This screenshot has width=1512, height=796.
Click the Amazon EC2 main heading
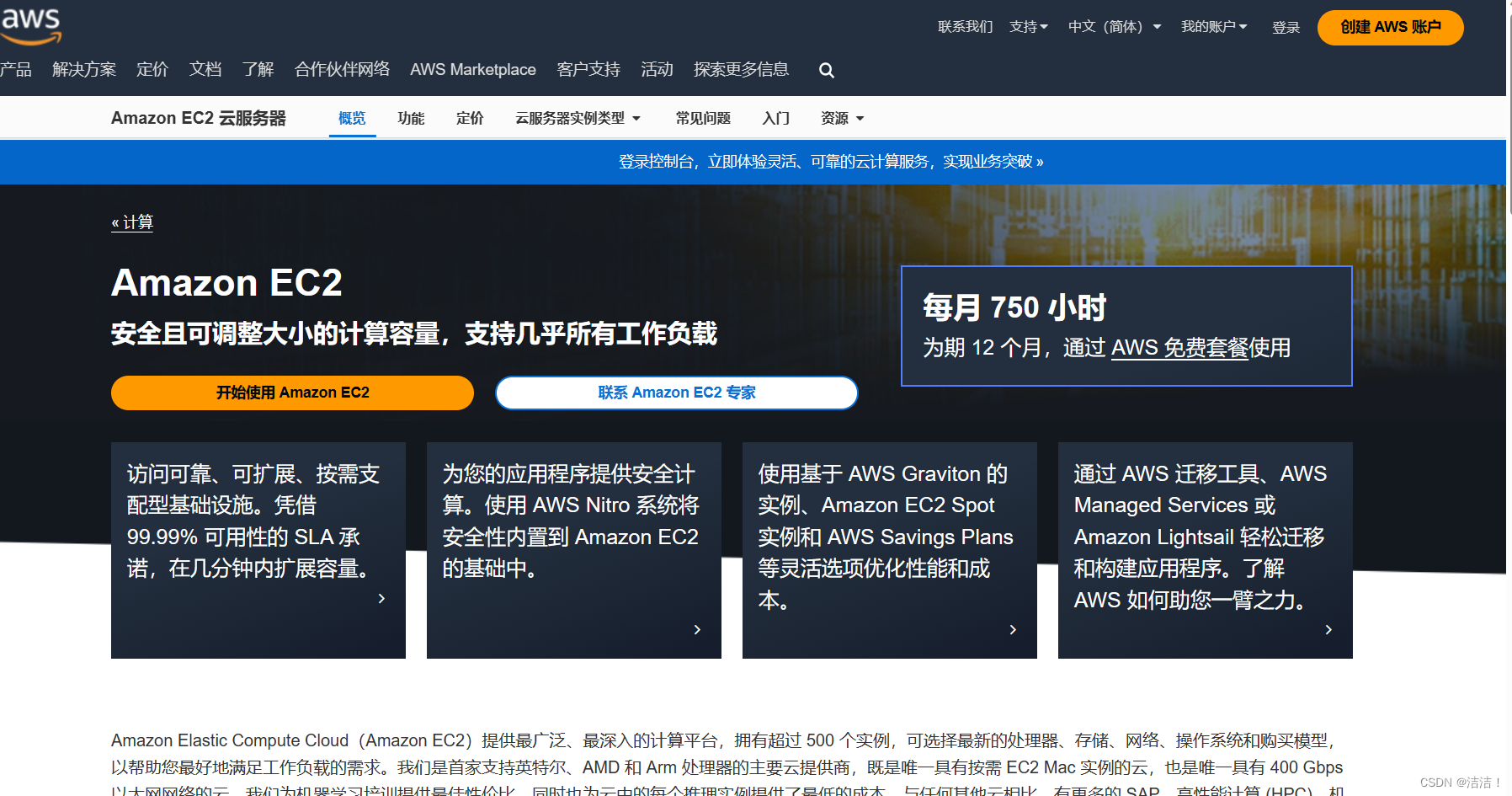pos(227,283)
